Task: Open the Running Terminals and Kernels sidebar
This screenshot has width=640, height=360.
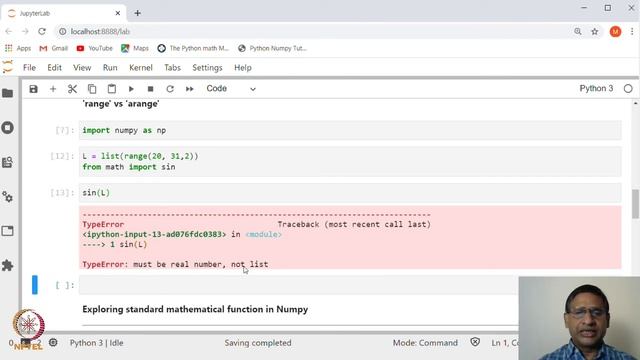Action: (x=8, y=128)
